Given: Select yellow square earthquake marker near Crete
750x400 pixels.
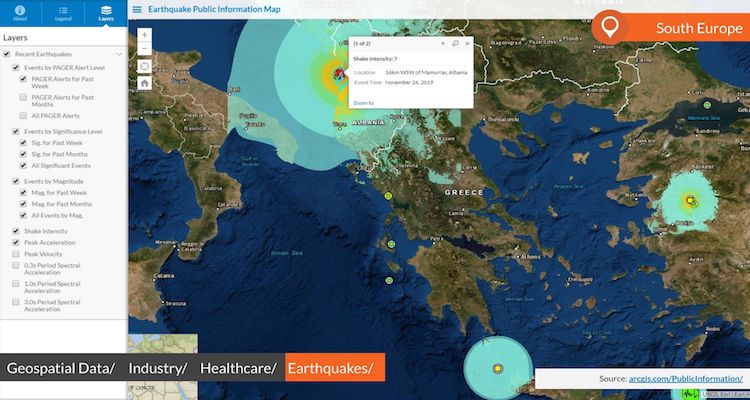Looking at the screenshot, I should pyautogui.click(x=498, y=368).
